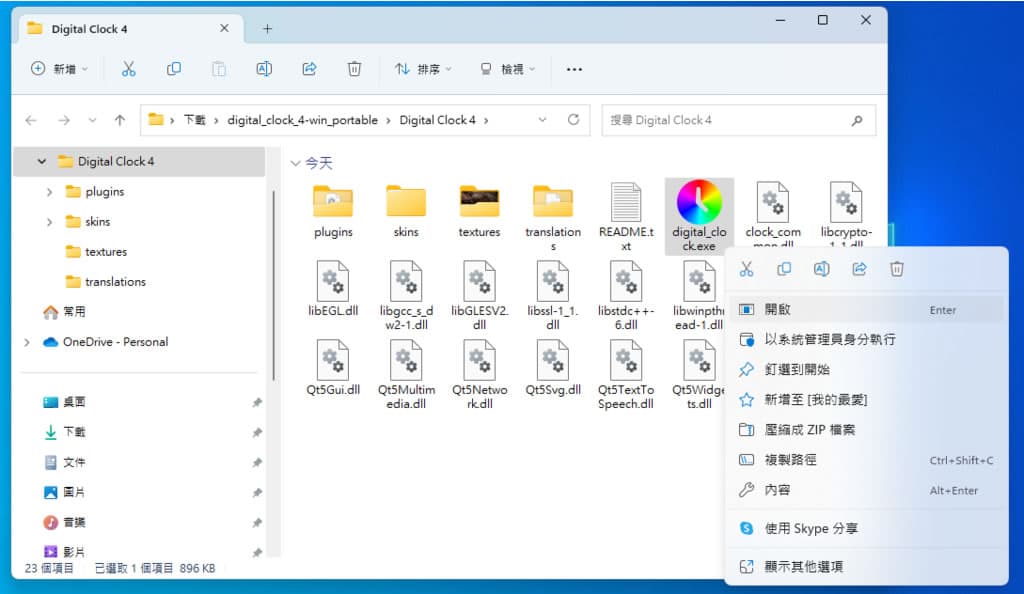Go back with the left arrow button

tap(31, 120)
